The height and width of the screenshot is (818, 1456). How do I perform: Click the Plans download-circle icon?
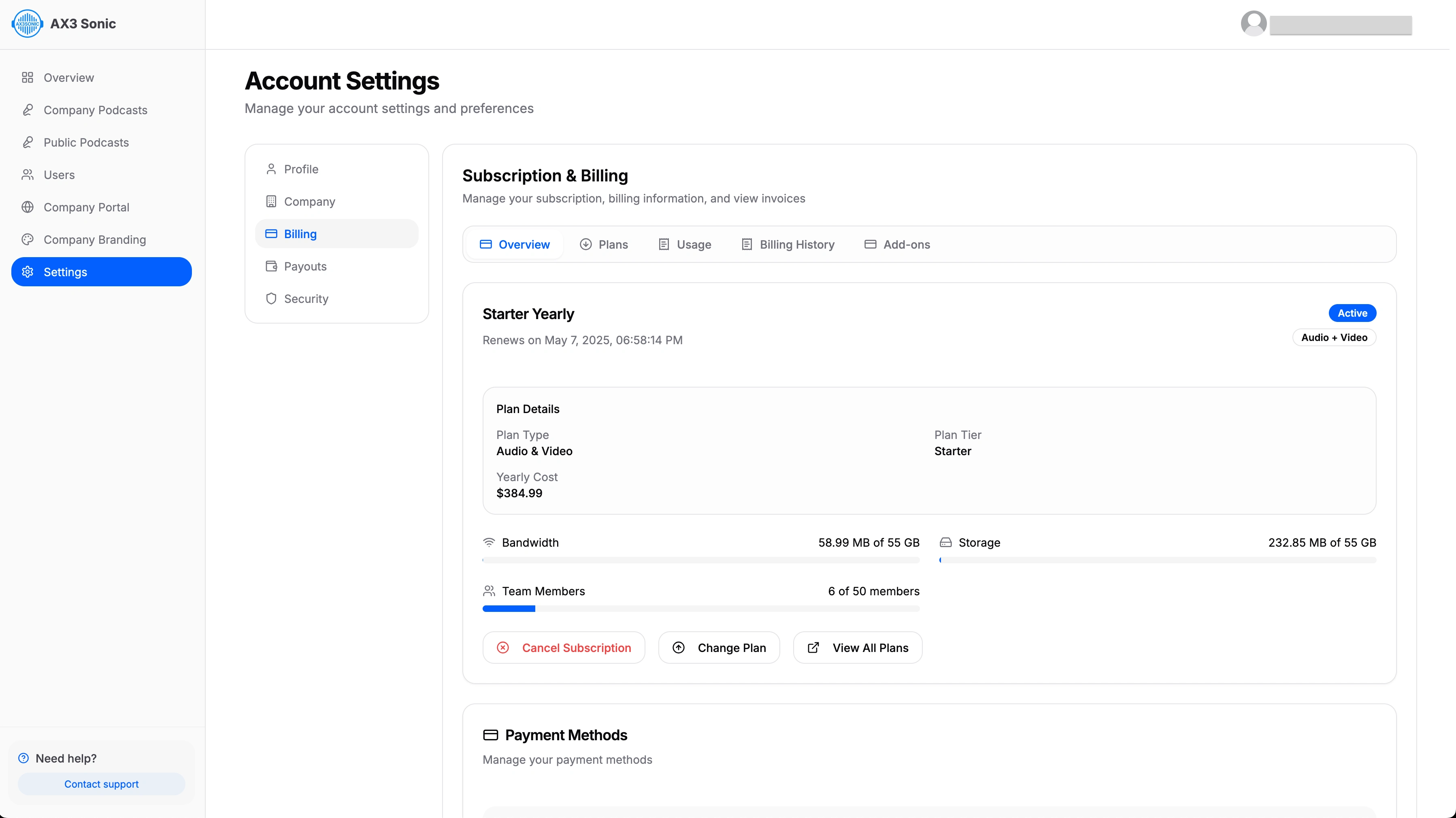point(585,244)
